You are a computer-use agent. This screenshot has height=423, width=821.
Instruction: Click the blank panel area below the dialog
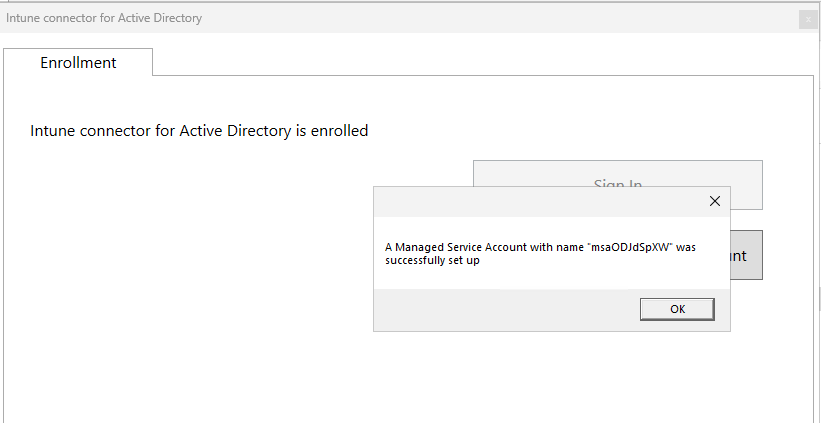click(x=550, y=380)
